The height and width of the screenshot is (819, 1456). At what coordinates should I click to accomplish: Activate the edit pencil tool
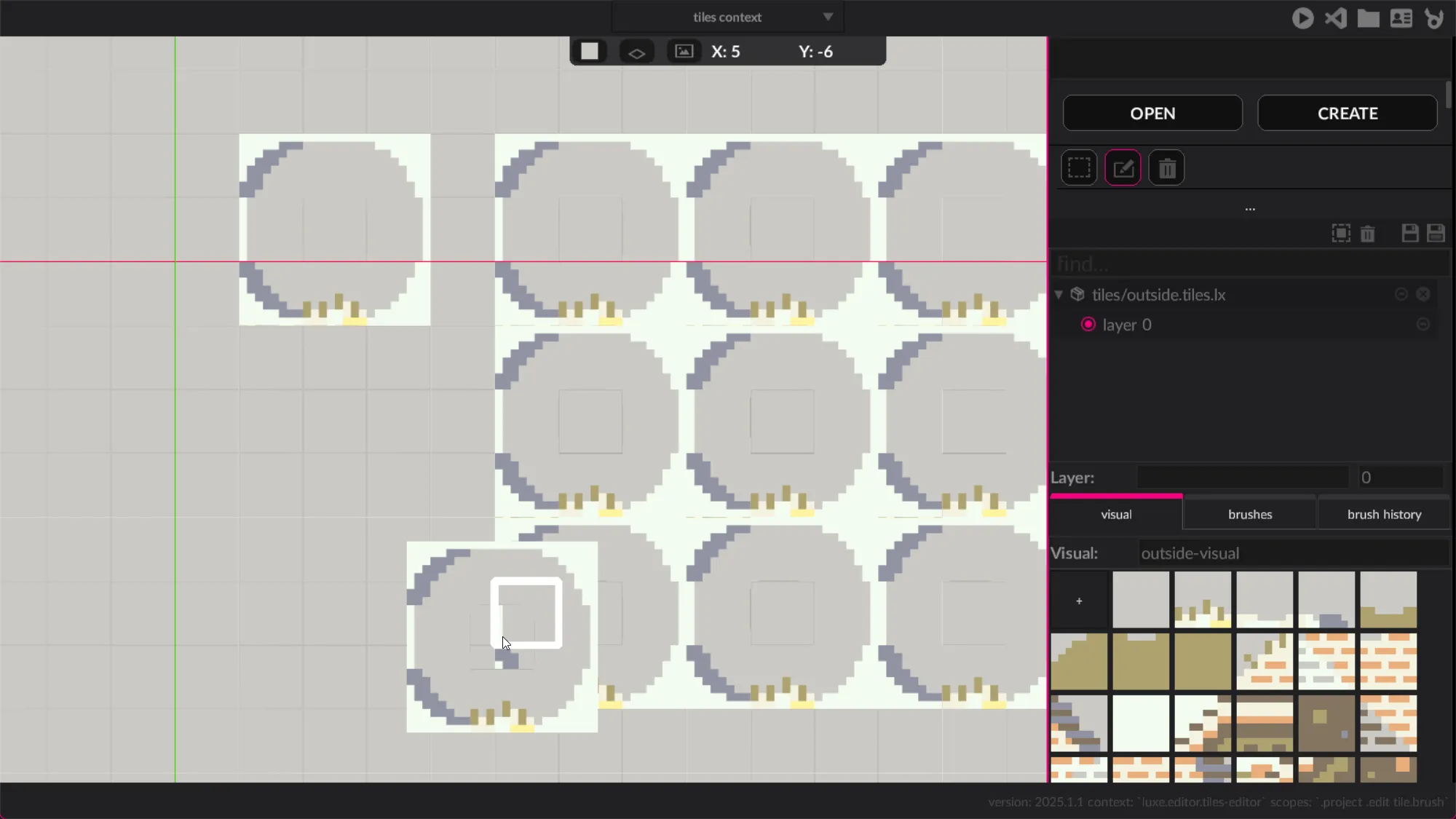pos(1123,168)
